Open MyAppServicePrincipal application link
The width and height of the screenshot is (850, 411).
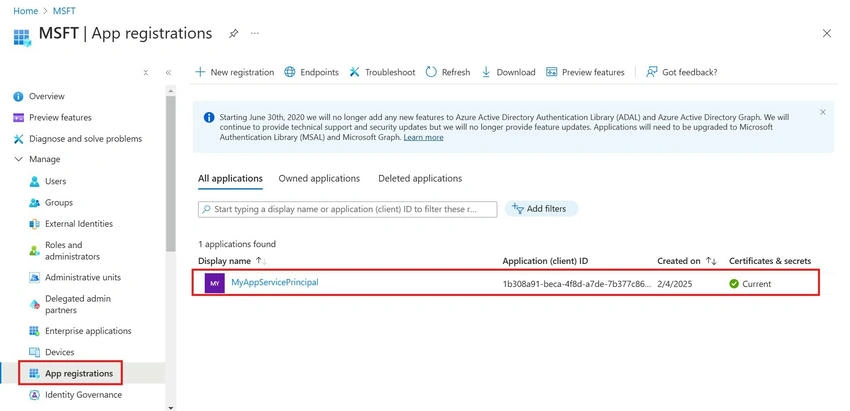pyautogui.click(x=275, y=282)
